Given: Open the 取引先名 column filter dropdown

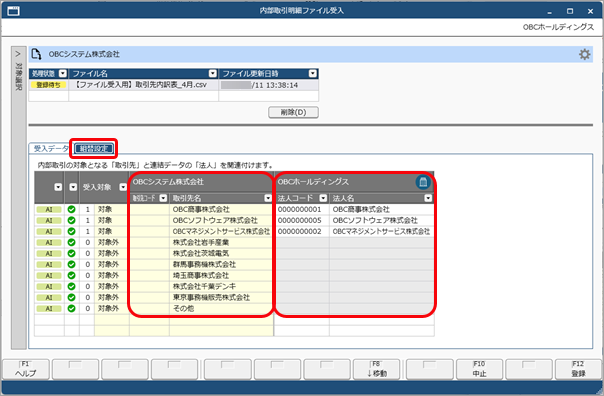Looking at the screenshot, I should coord(268,198).
